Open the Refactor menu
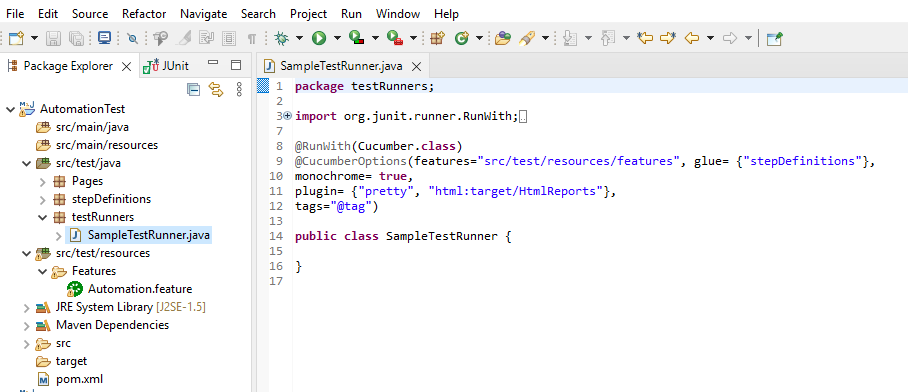Image resolution: width=908 pixels, height=392 pixels. pyautogui.click(x=144, y=13)
